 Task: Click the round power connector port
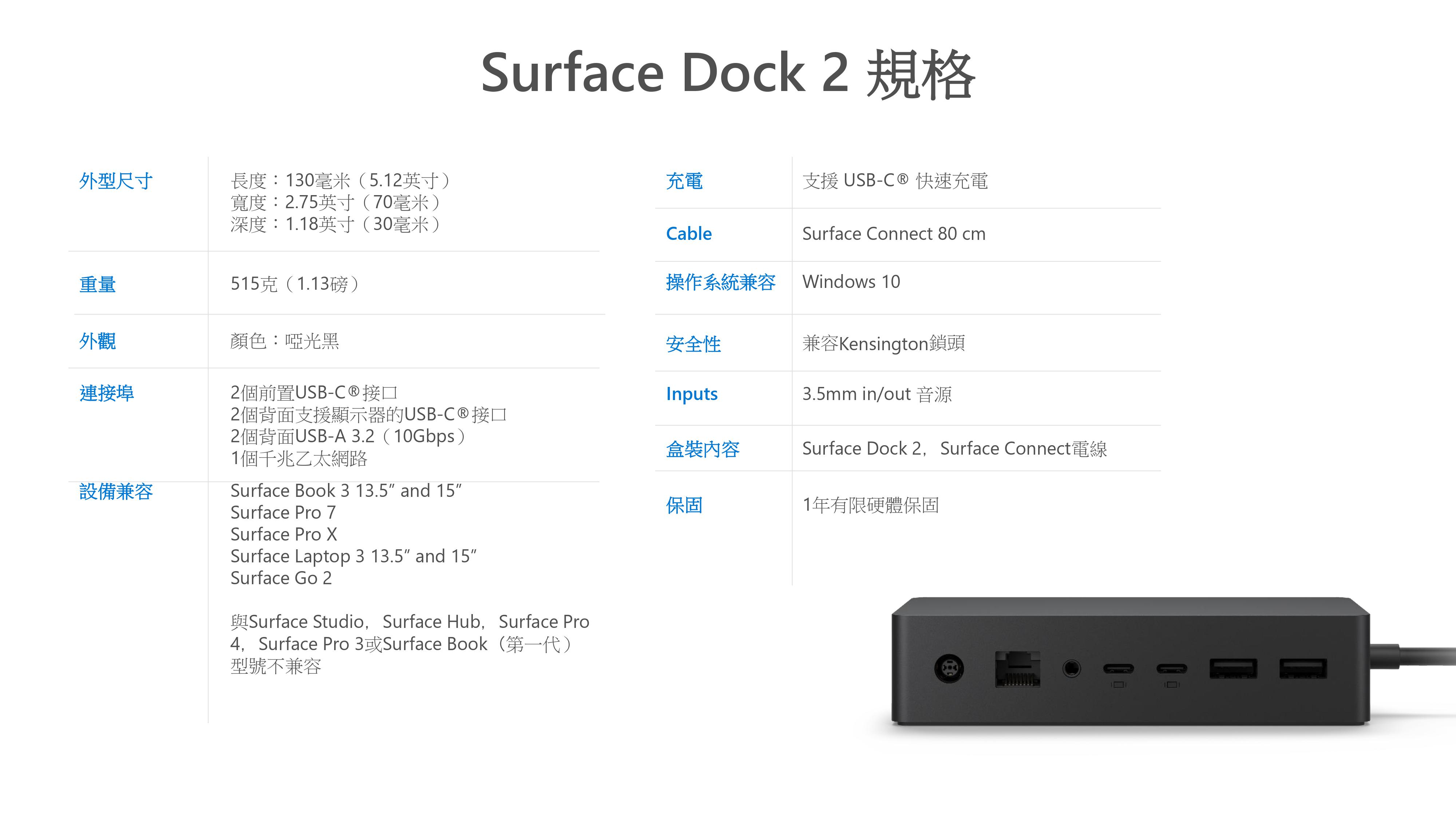pyautogui.click(x=949, y=669)
